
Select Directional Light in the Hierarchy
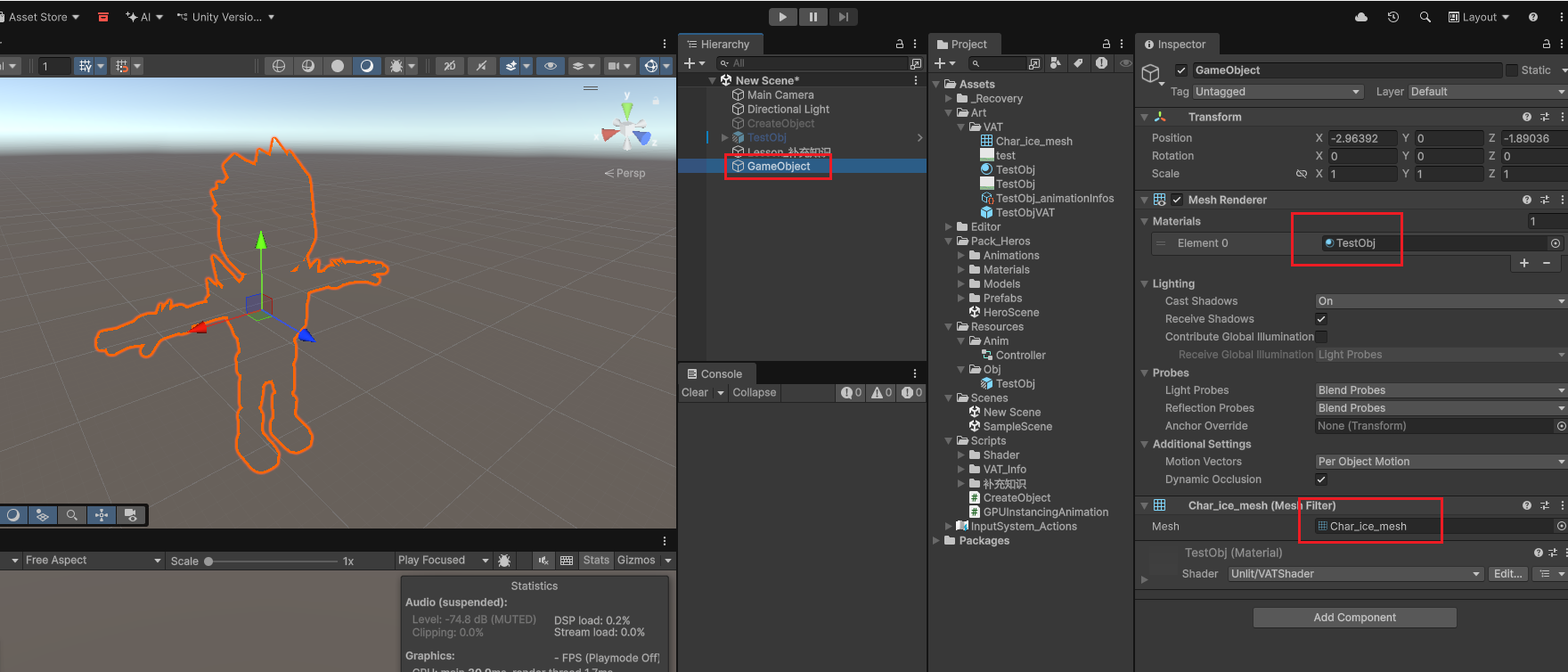coord(788,110)
